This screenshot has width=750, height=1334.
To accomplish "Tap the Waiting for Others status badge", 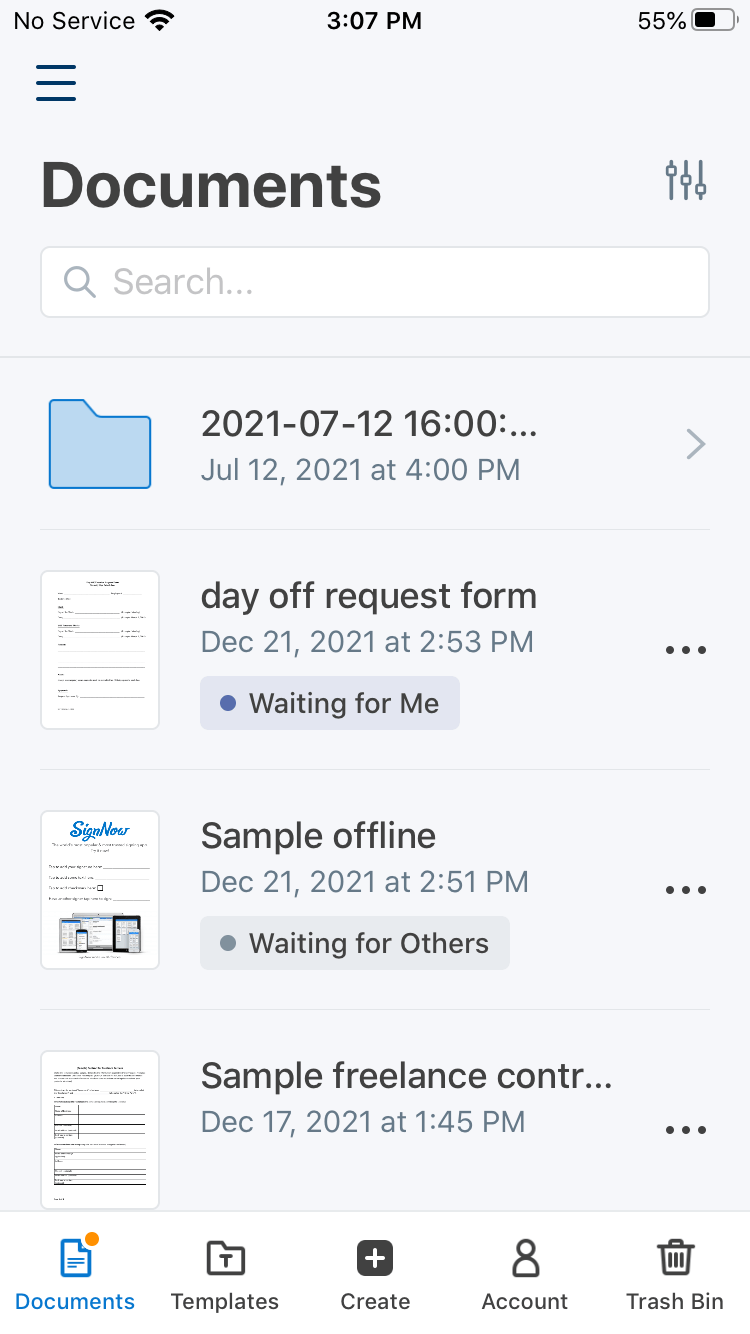I will (355, 943).
